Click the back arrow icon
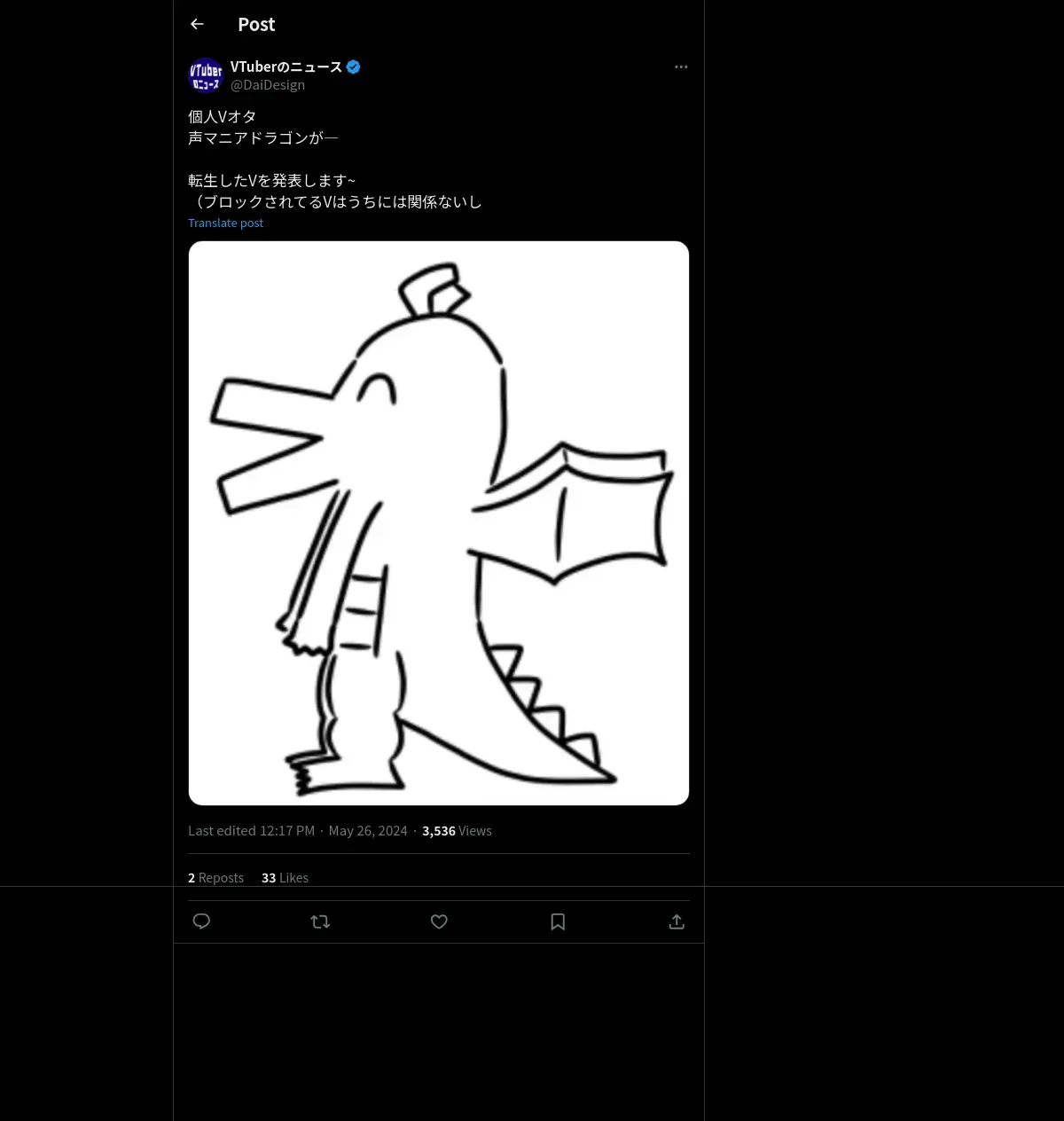 197,24
